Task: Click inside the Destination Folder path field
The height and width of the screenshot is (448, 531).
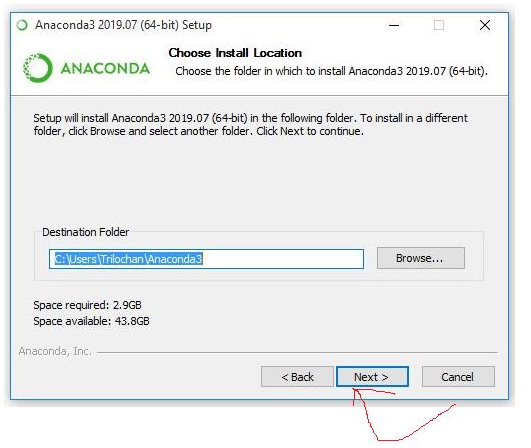Action: [x=206, y=259]
